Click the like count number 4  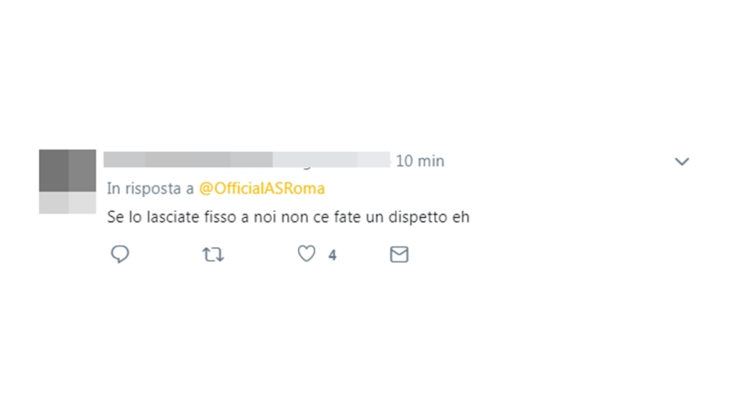332,255
